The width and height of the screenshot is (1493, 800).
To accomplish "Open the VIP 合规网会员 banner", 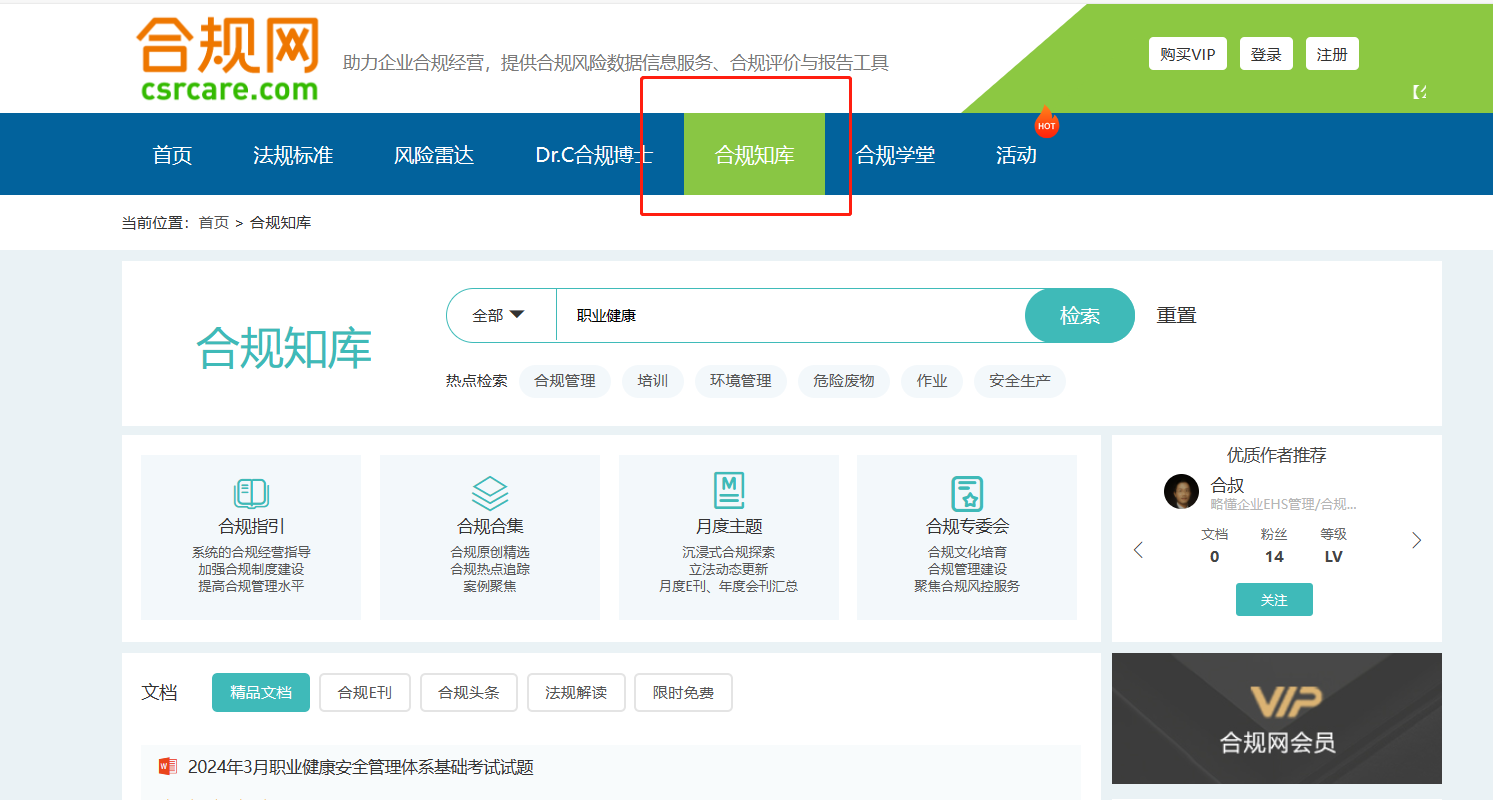I will tap(1276, 718).
